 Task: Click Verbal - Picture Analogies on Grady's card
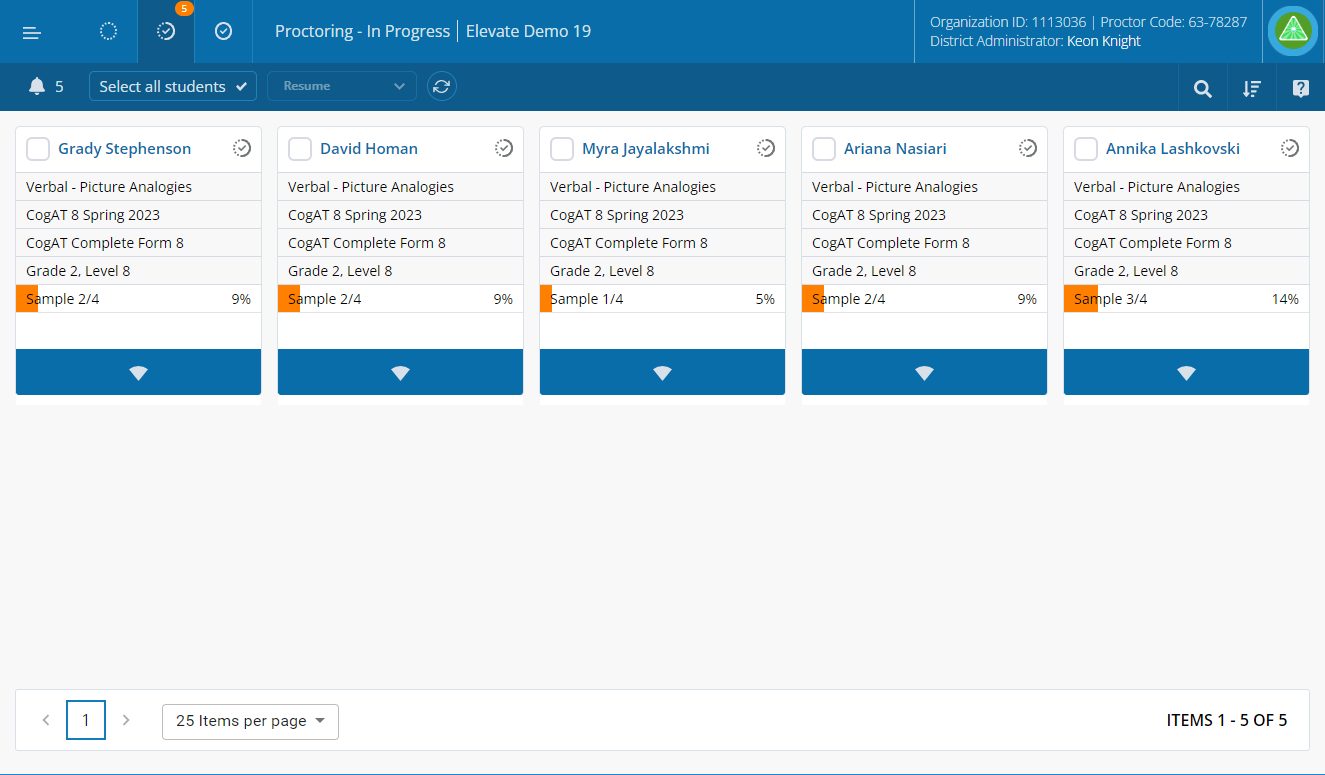click(109, 187)
